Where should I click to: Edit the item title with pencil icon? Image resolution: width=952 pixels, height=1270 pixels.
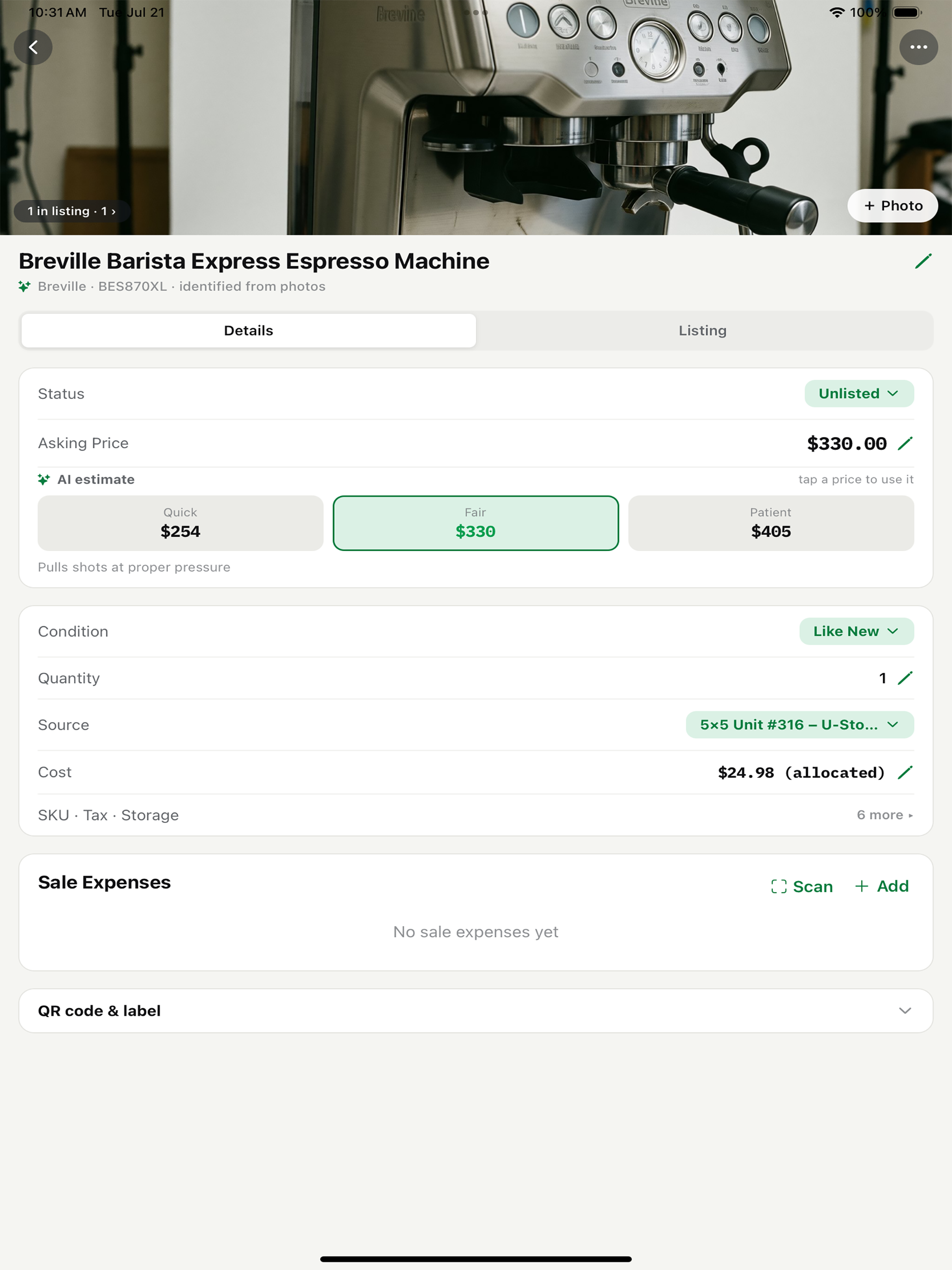[x=923, y=261]
